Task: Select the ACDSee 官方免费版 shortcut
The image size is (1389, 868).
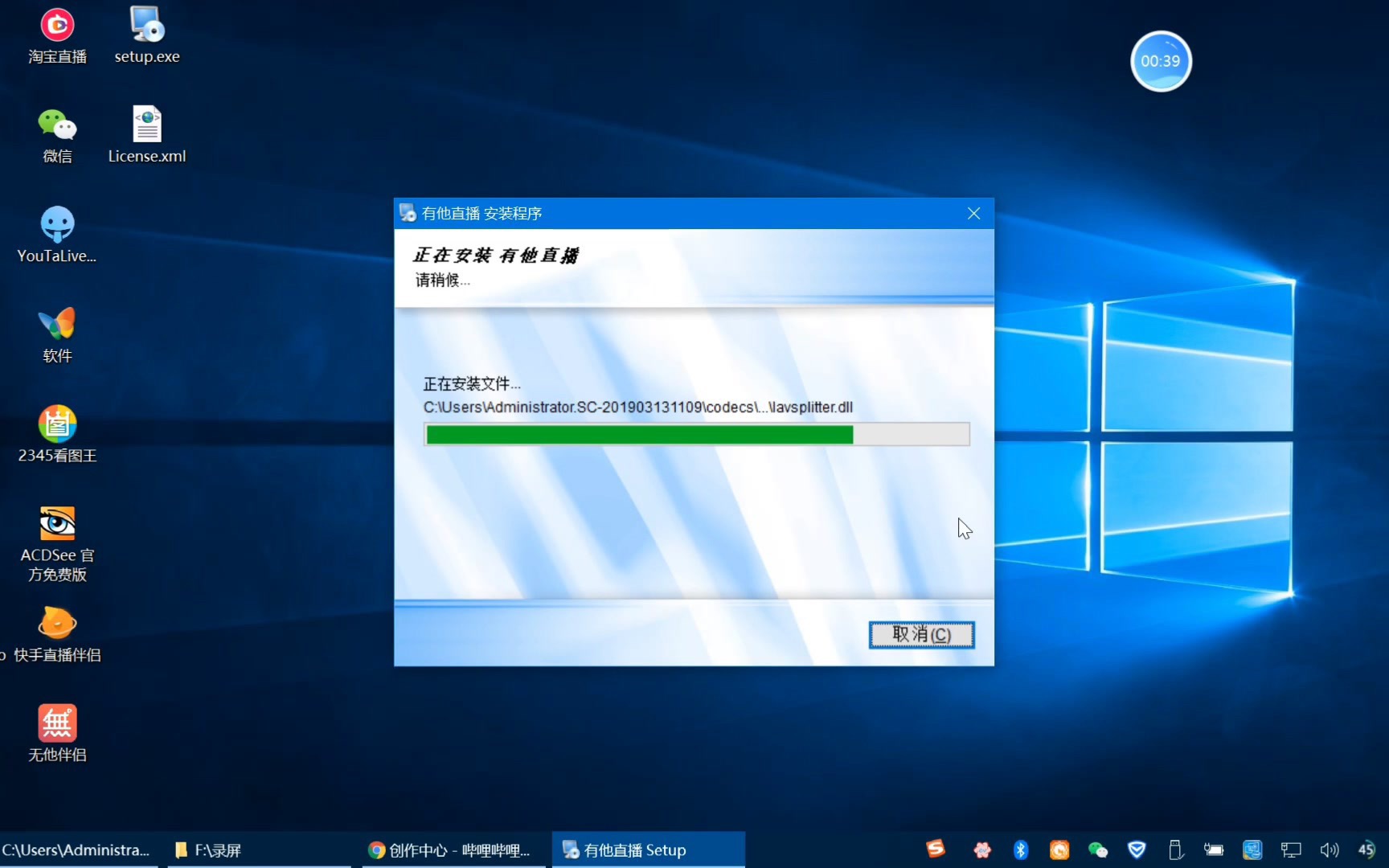Action: pyautogui.click(x=57, y=544)
